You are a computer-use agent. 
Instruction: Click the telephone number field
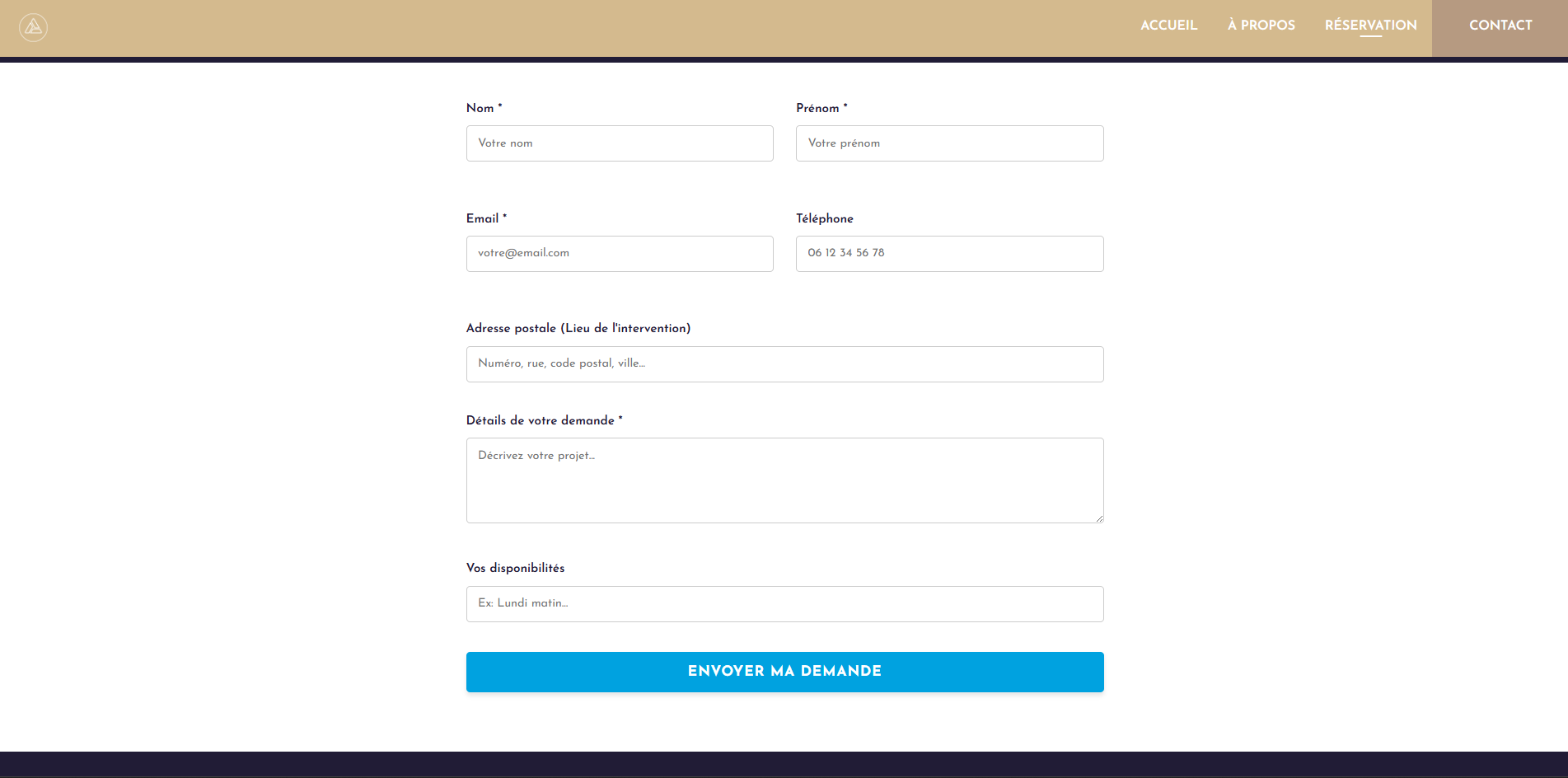coord(949,254)
